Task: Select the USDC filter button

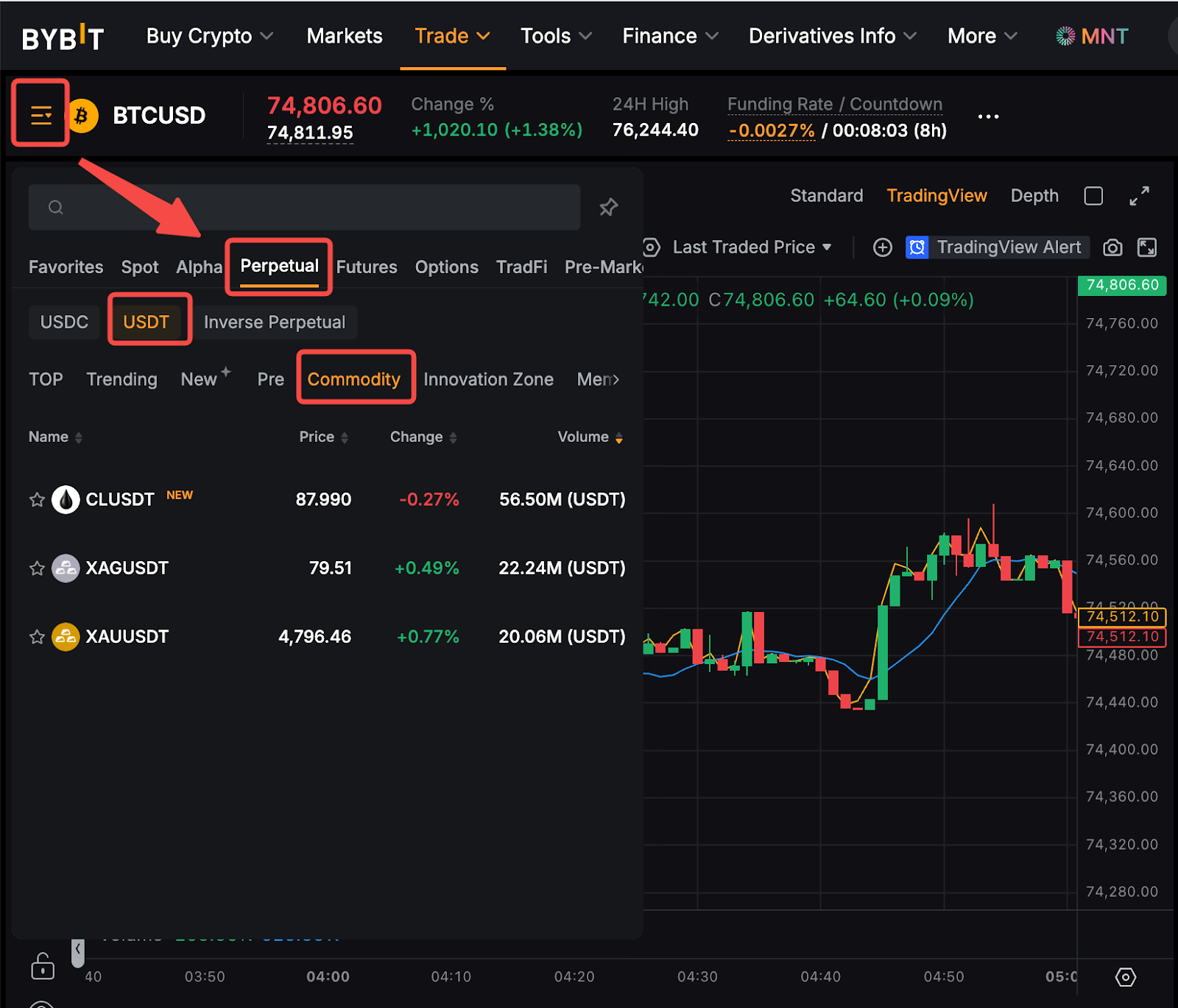Action: pyautogui.click(x=64, y=323)
